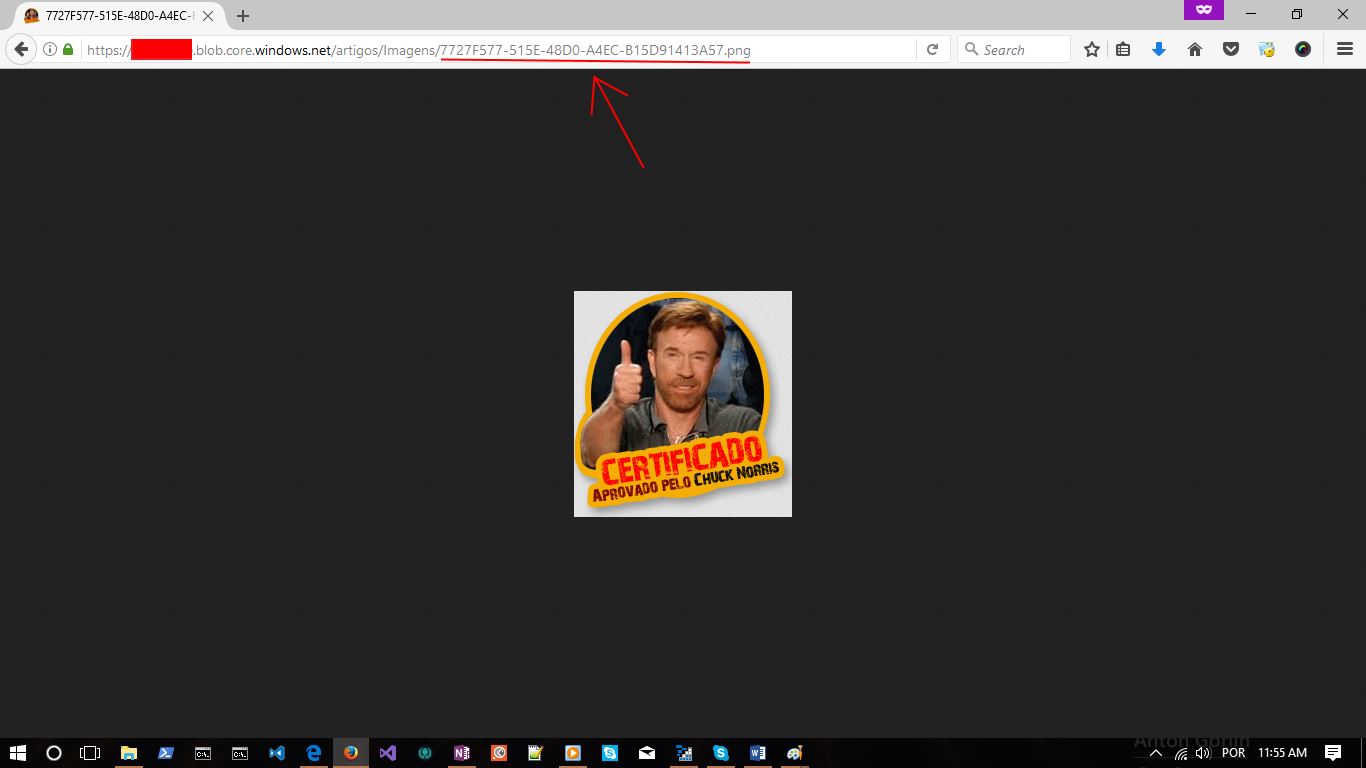This screenshot has width=1366, height=768.
Task: Open the Action Center notifications icon
Action: tap(1333, 753)
